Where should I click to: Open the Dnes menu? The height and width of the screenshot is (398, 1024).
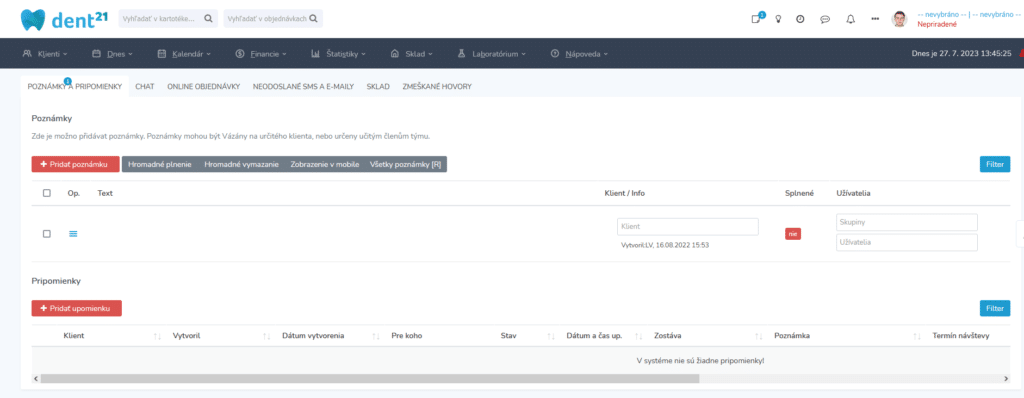pyautogui.click(x=112, y=54)
